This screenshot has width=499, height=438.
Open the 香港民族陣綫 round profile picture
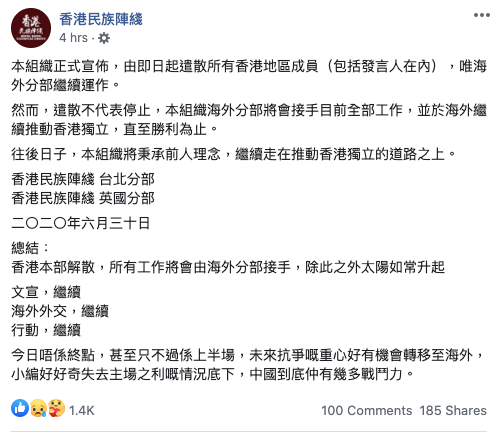click(x=31, y=28)
